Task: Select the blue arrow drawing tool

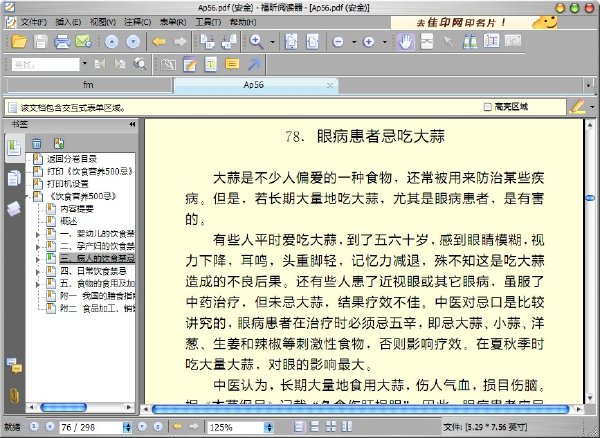Action: tap(253, 64)
